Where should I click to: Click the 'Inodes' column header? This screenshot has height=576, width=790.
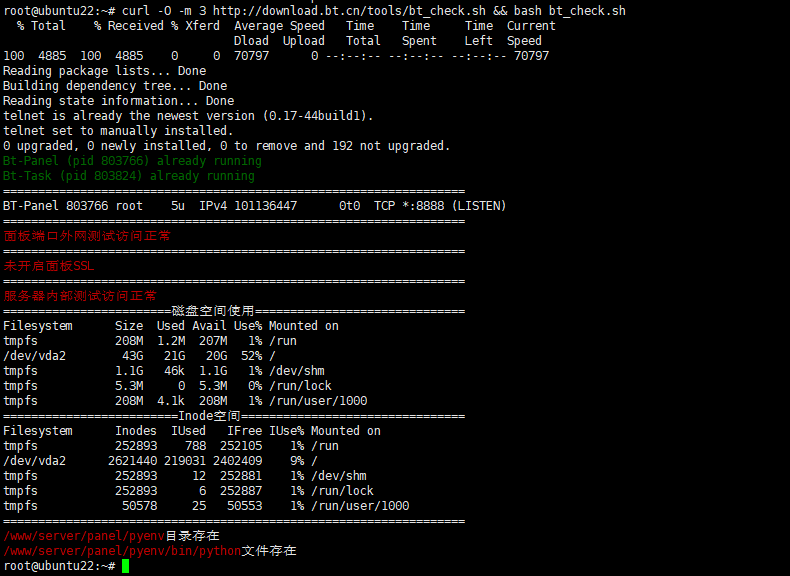click(x=136, y=431)
